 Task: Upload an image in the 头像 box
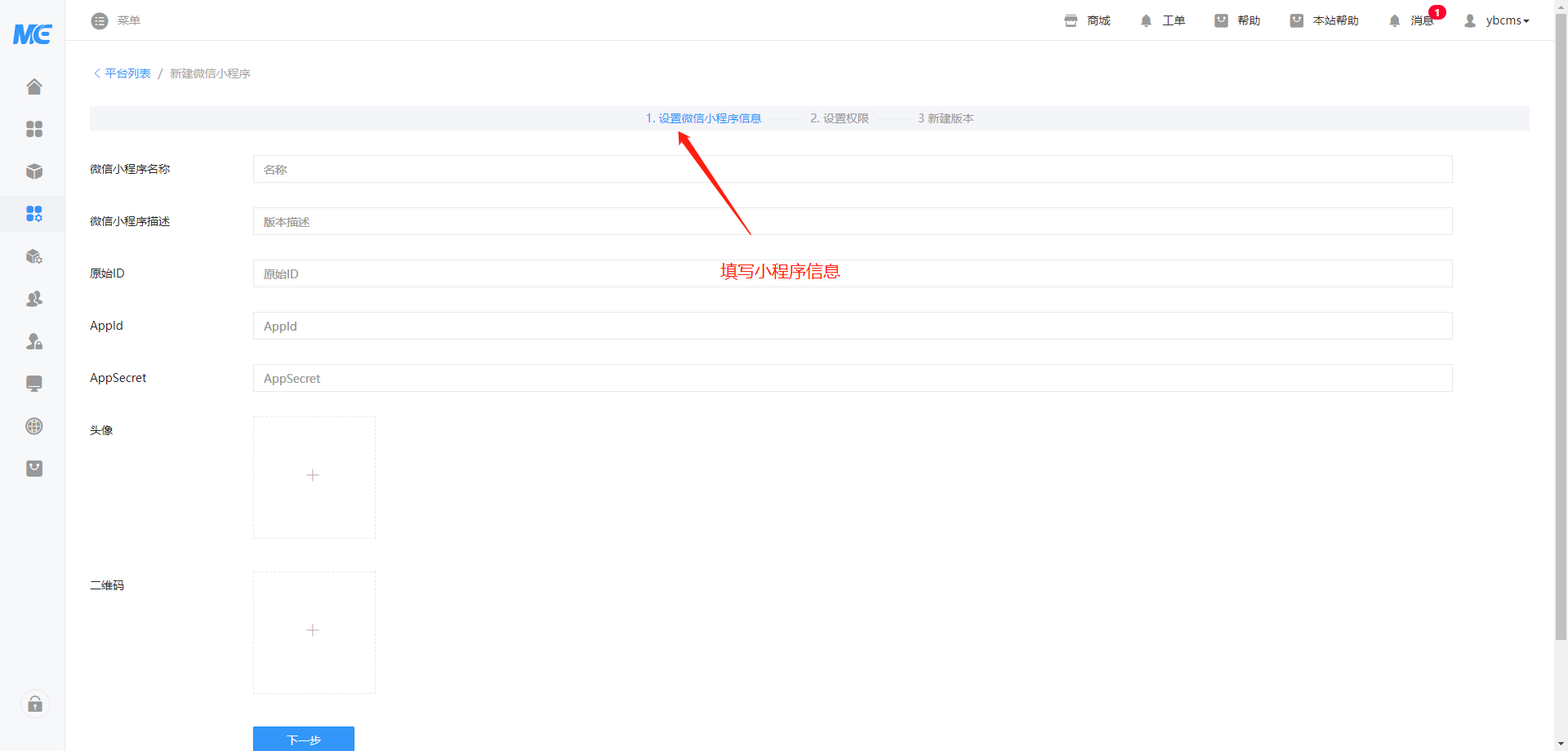click(x=314, y=478)
